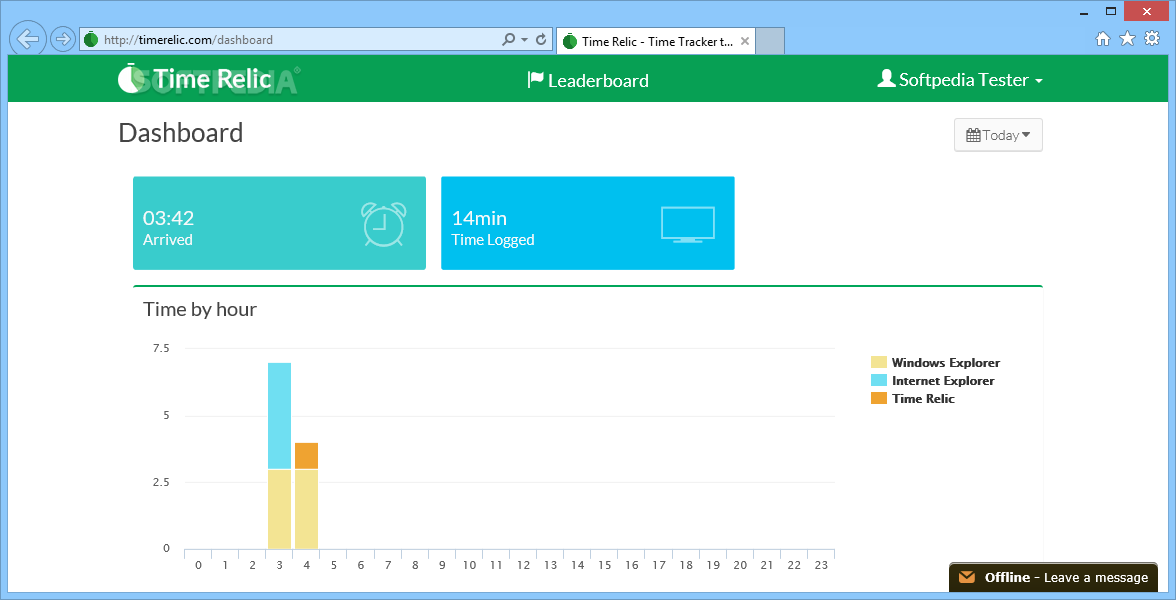Image resolution: width=1176 pixels, height=600 pixels.
Task: Open browser Tools gear icon
Action: 1152,39
